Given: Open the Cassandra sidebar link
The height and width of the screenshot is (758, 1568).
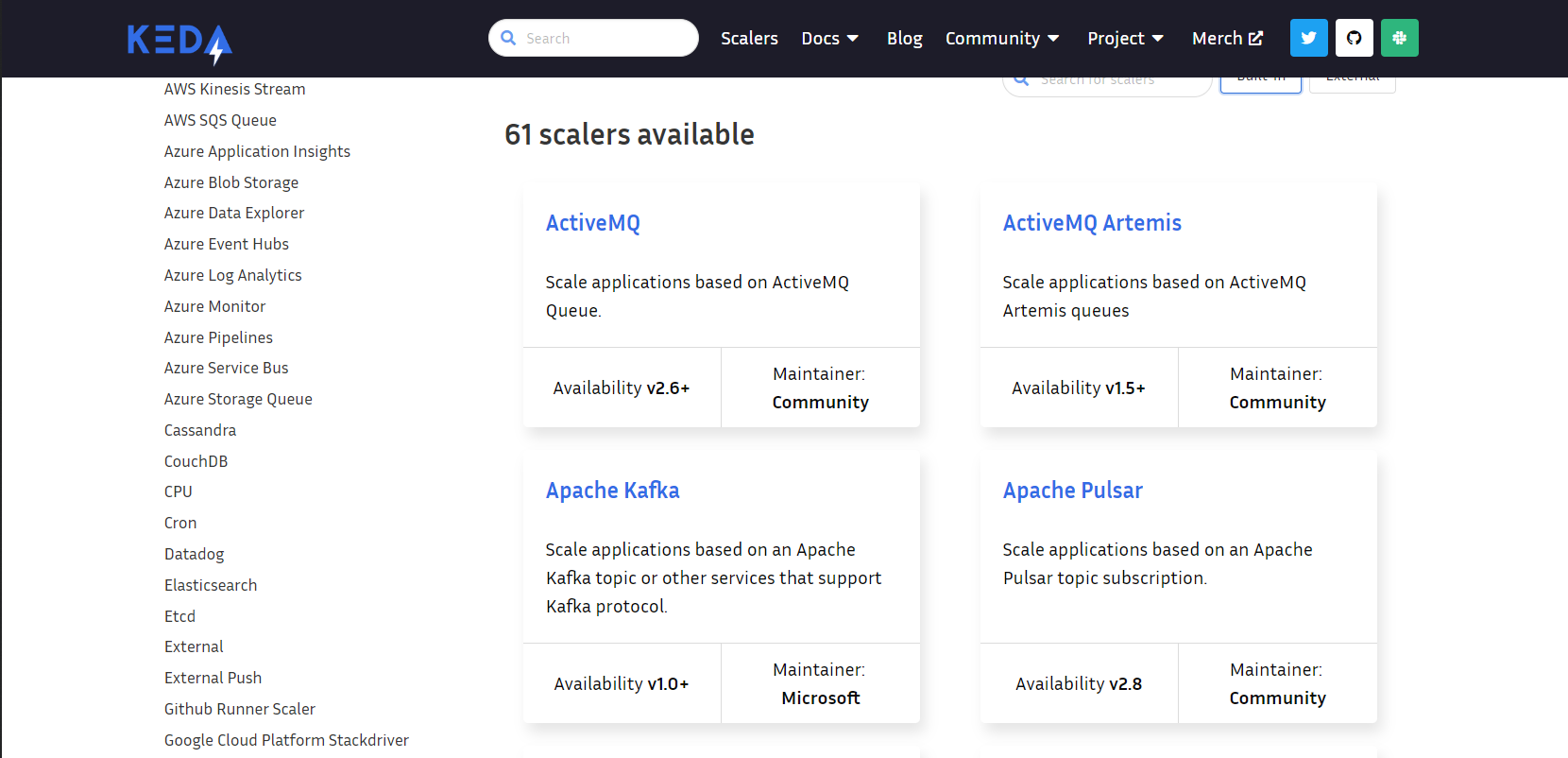Looking at the screenshot, I should coord(200,430).
